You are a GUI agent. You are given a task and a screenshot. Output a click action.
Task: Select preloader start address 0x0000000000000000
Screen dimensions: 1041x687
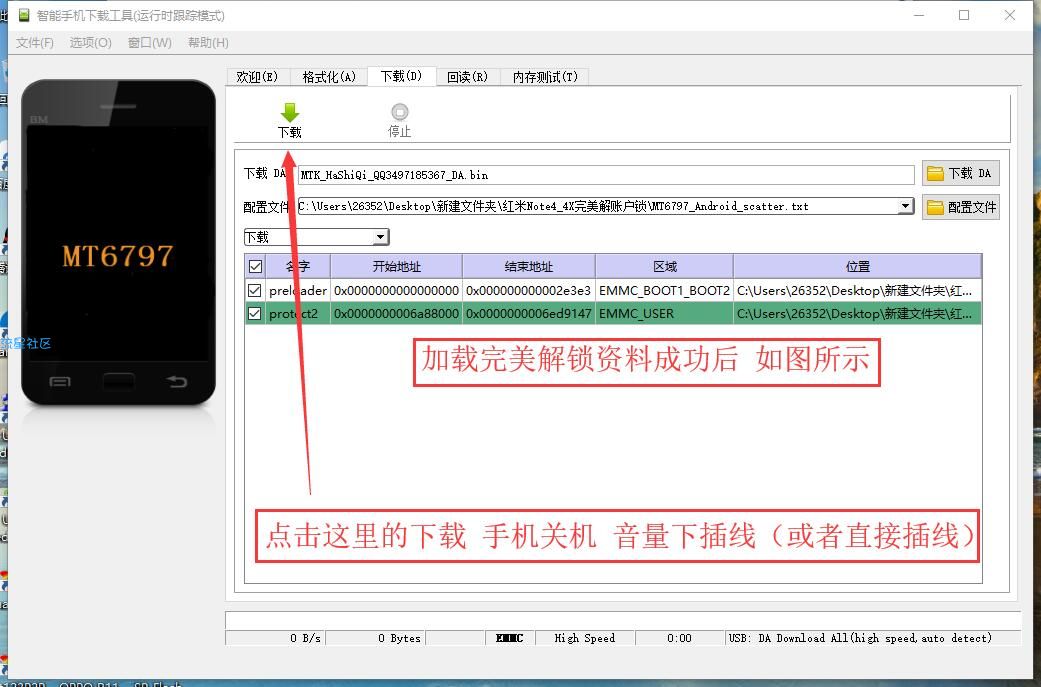396,291
